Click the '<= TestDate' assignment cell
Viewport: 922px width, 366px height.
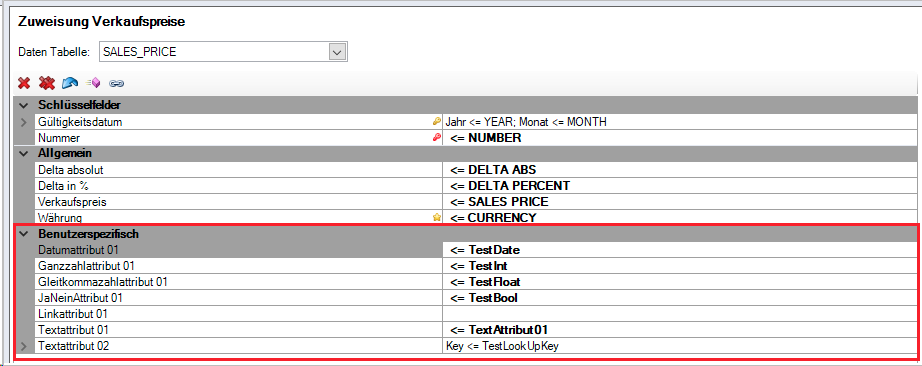[681, 249]
